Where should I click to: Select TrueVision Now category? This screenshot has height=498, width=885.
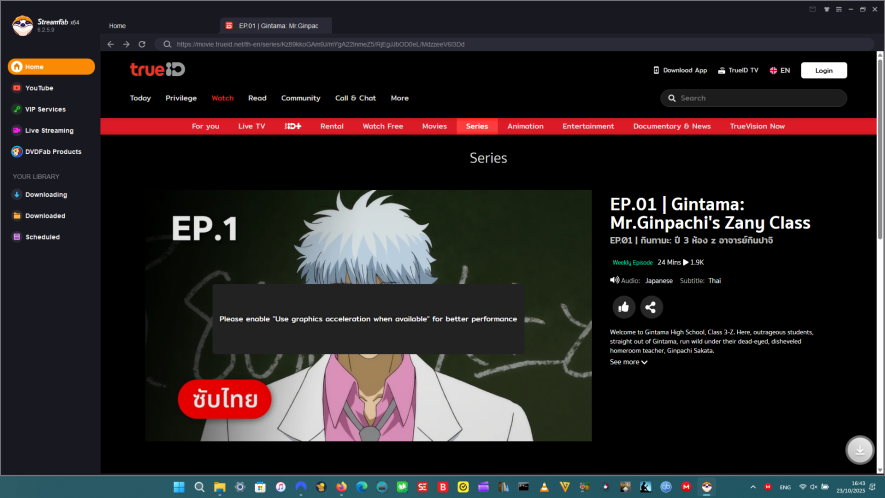point(757,126)
